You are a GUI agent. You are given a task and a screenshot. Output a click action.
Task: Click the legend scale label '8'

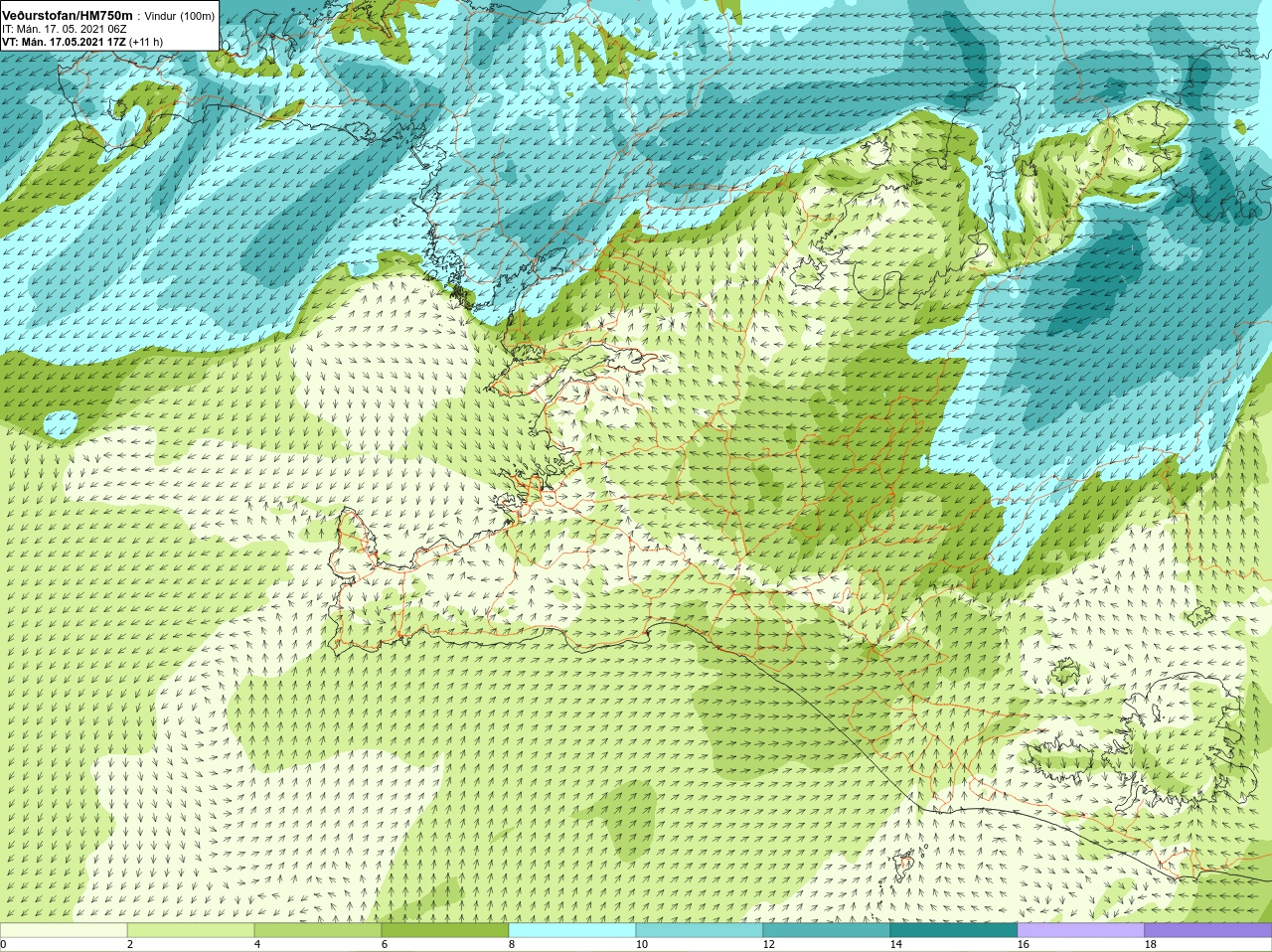click(512, 944)
